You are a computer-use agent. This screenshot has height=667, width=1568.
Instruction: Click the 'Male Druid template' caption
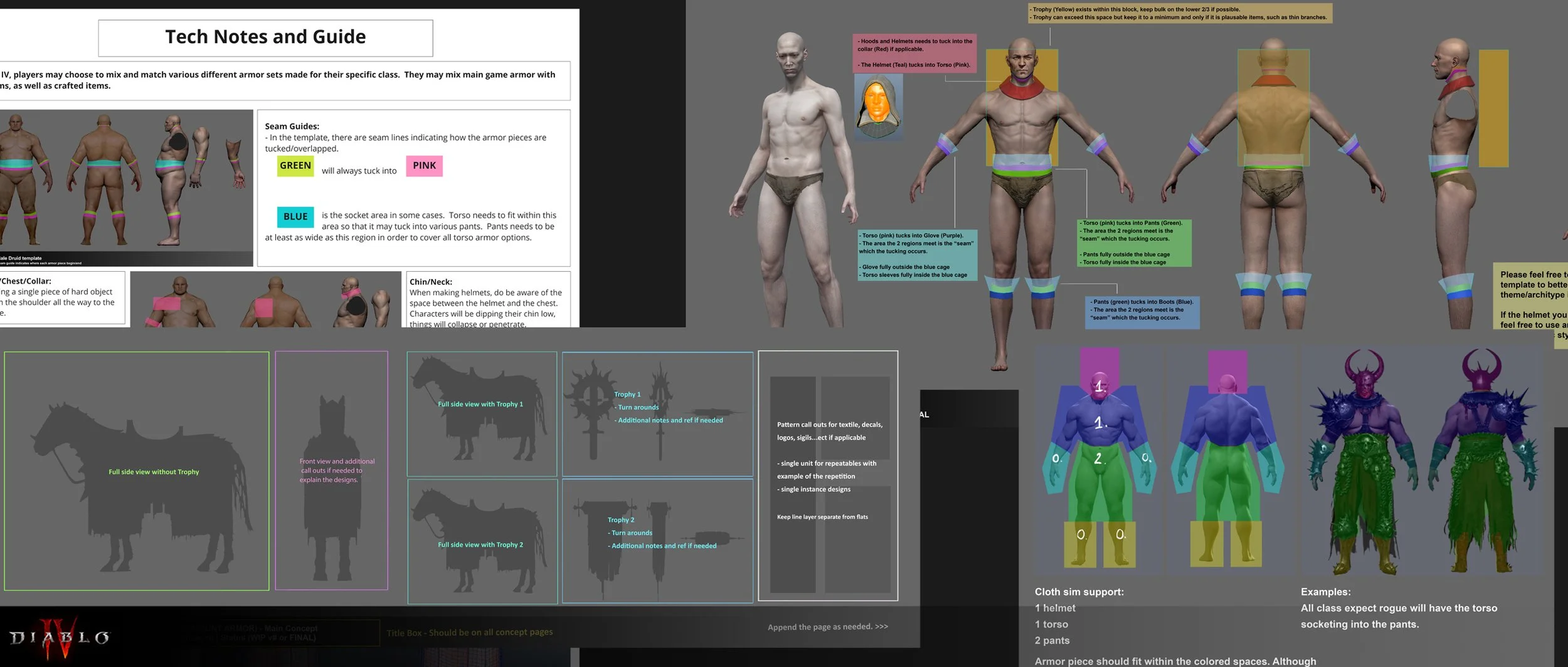pyautogui.click(x=21, y=258)
